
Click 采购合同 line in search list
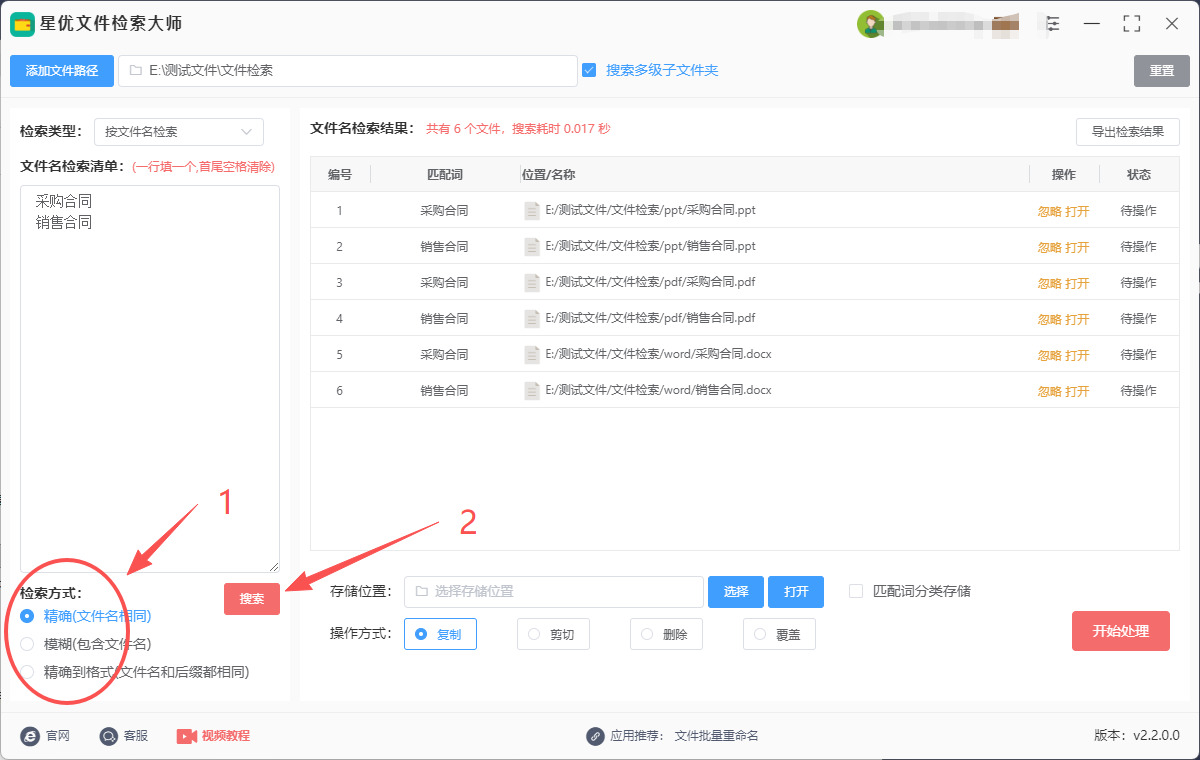(x=63, y=201)
